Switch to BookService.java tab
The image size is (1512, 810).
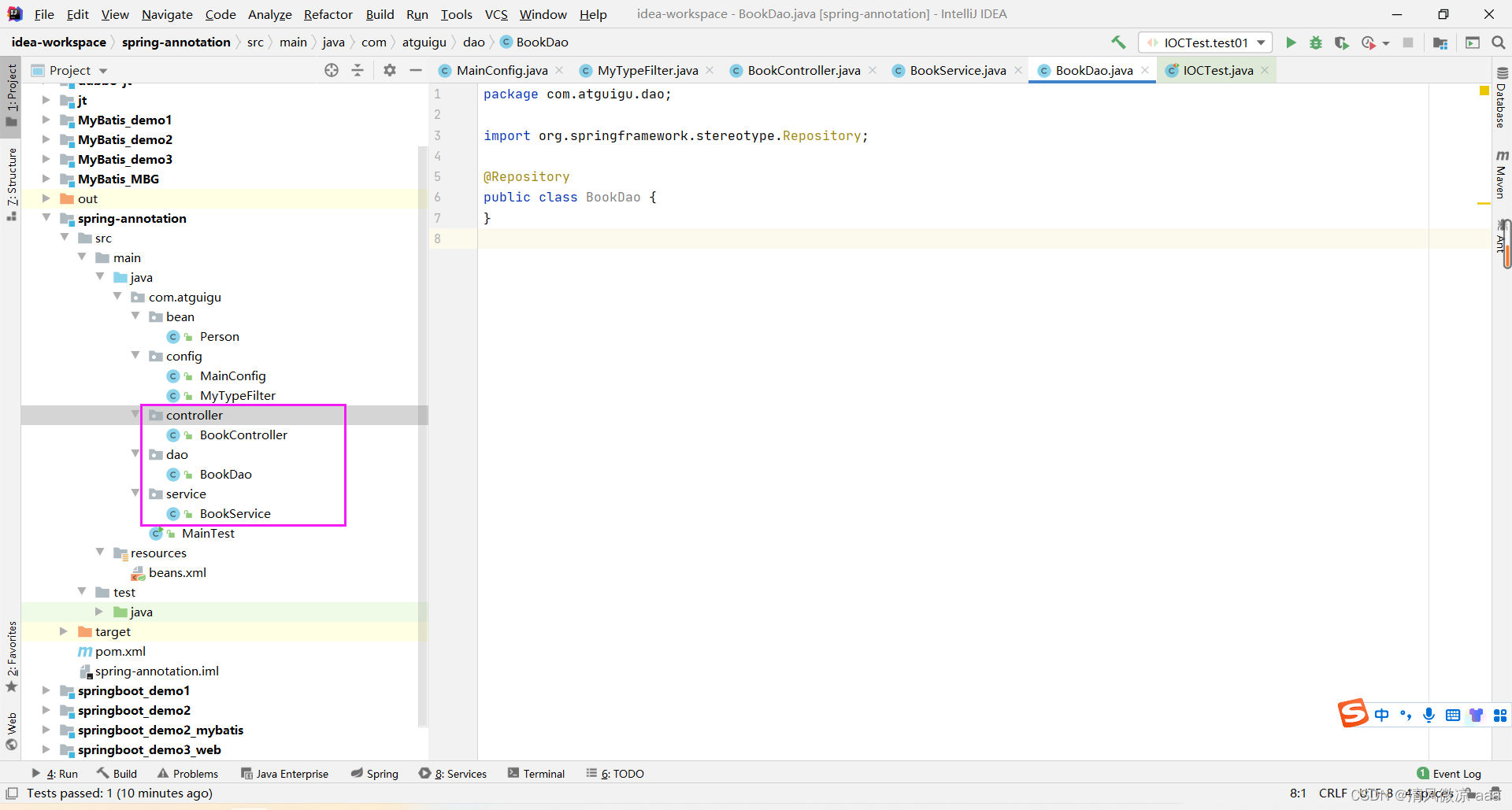958,70
